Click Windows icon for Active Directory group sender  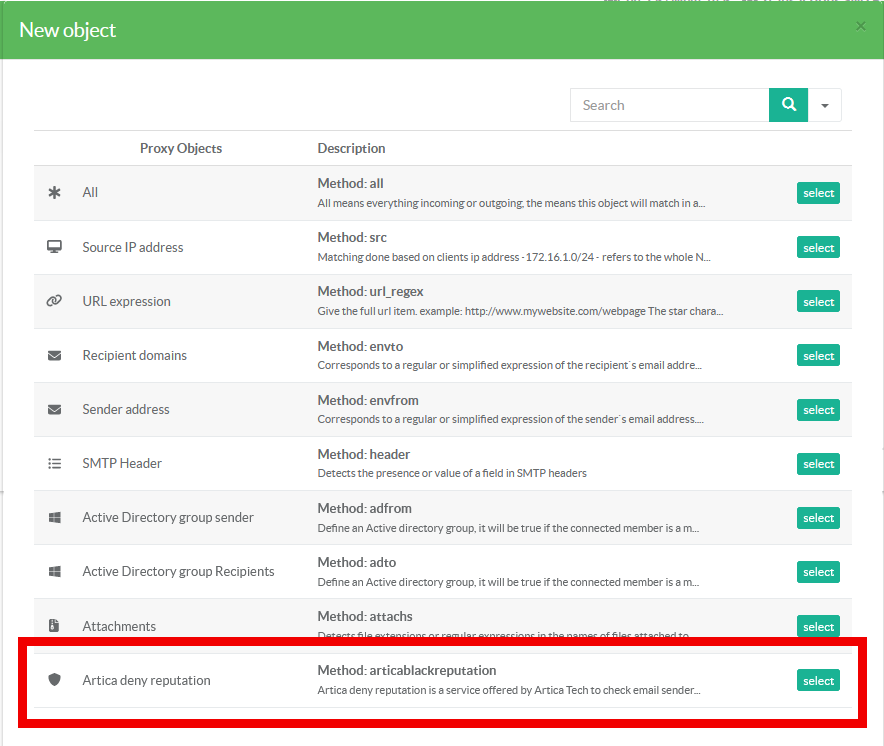(x=55, y=518)
